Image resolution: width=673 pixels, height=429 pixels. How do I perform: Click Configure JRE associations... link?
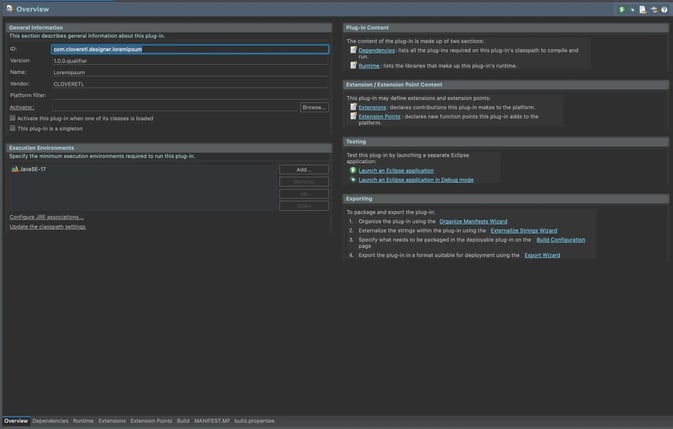pos(47,217)
